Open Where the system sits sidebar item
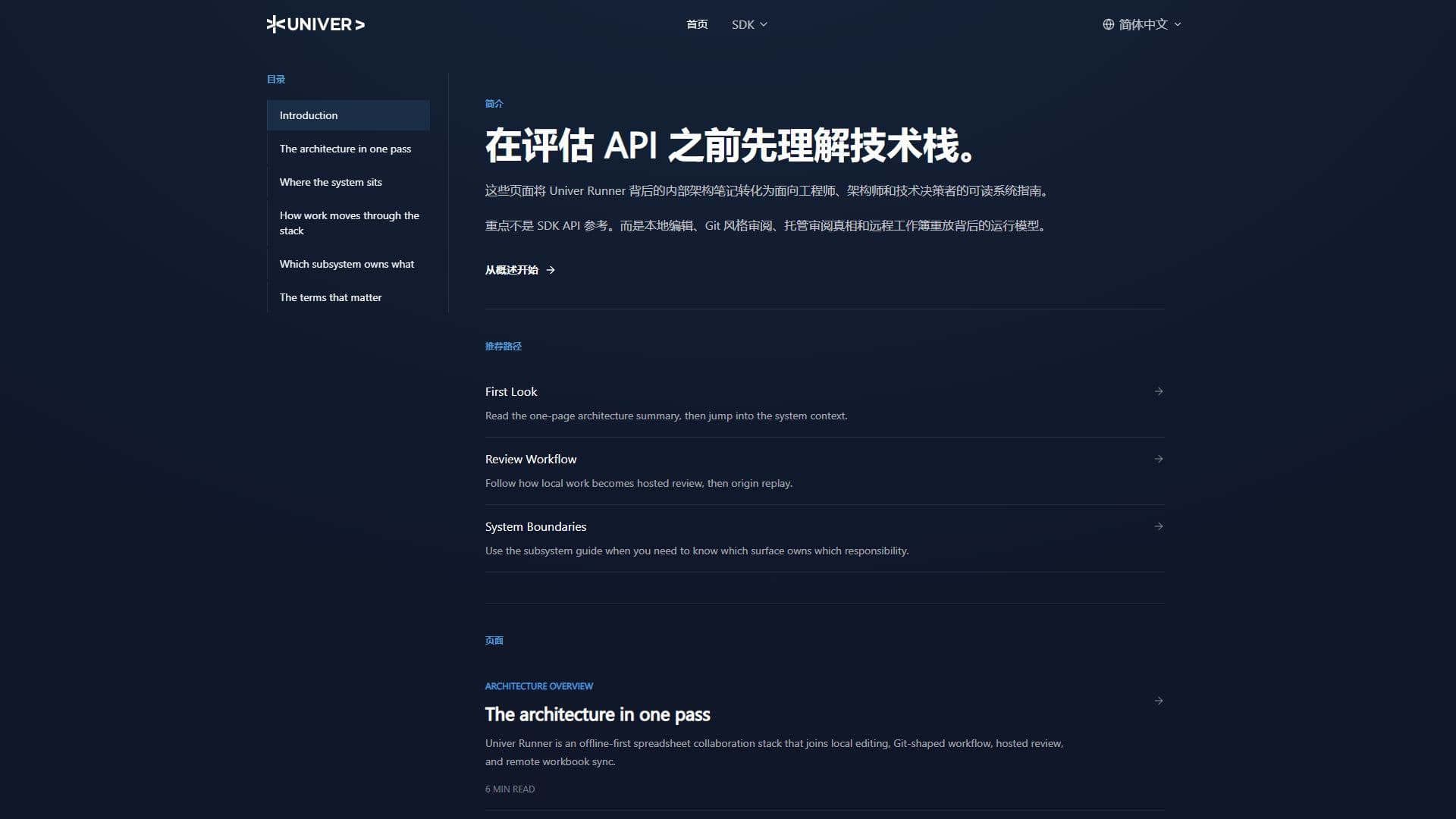 pyautogui.click(x=348, y=182)
